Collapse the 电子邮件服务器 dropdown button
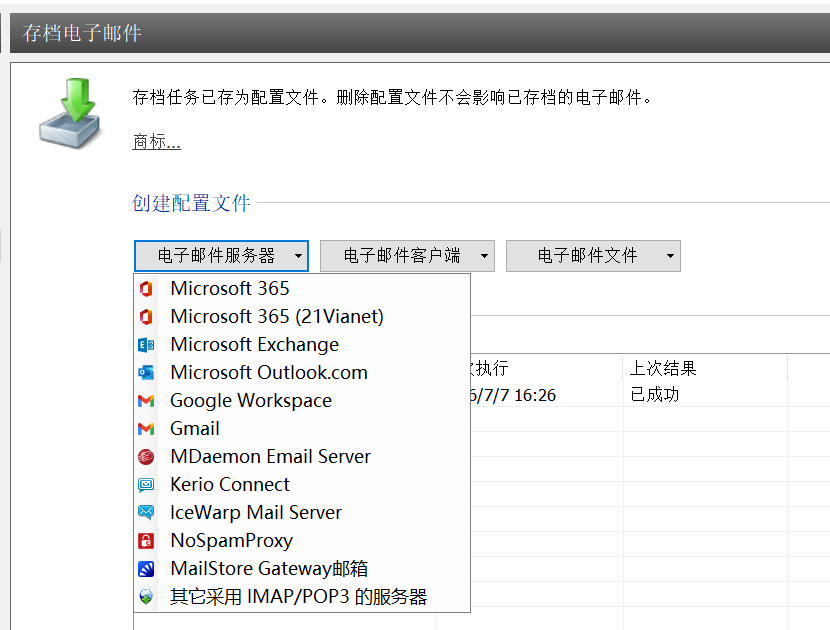The image size is (830, 630). (221, 256)
